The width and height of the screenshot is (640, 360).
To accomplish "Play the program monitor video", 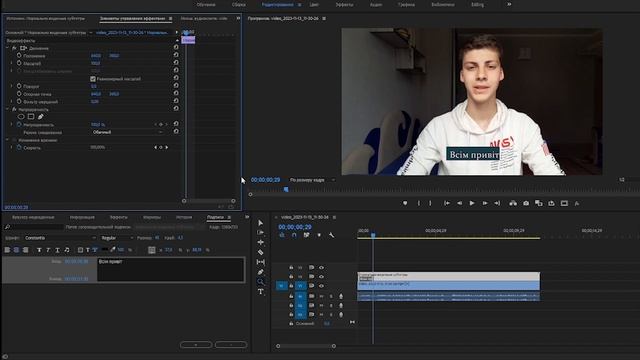I will 472,203.
